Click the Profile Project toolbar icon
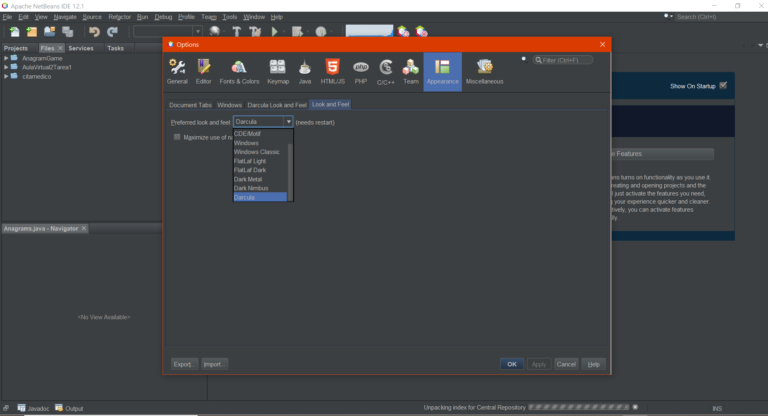 pyautogui.click(x=321, y=32)
